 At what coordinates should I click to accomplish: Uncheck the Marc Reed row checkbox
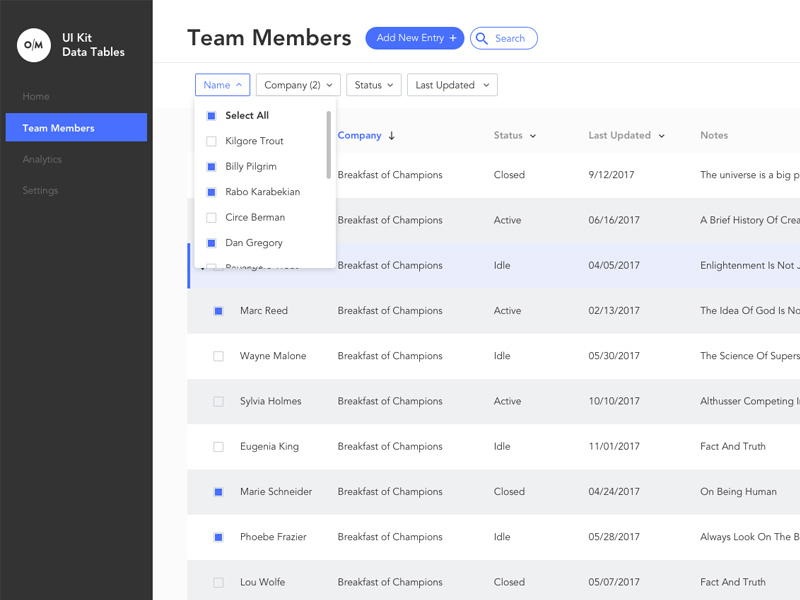pos(217,311)
